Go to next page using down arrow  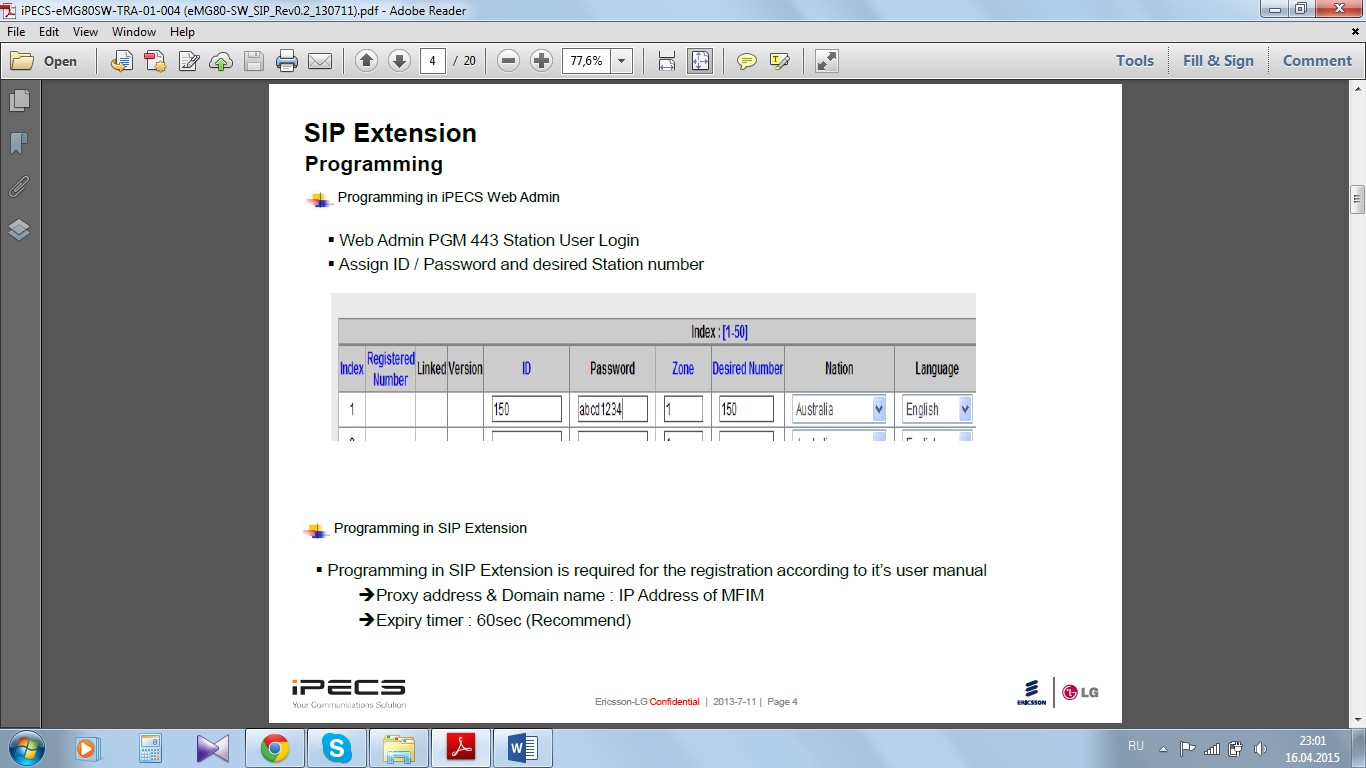pyautogui.click(x=399, y=61)
